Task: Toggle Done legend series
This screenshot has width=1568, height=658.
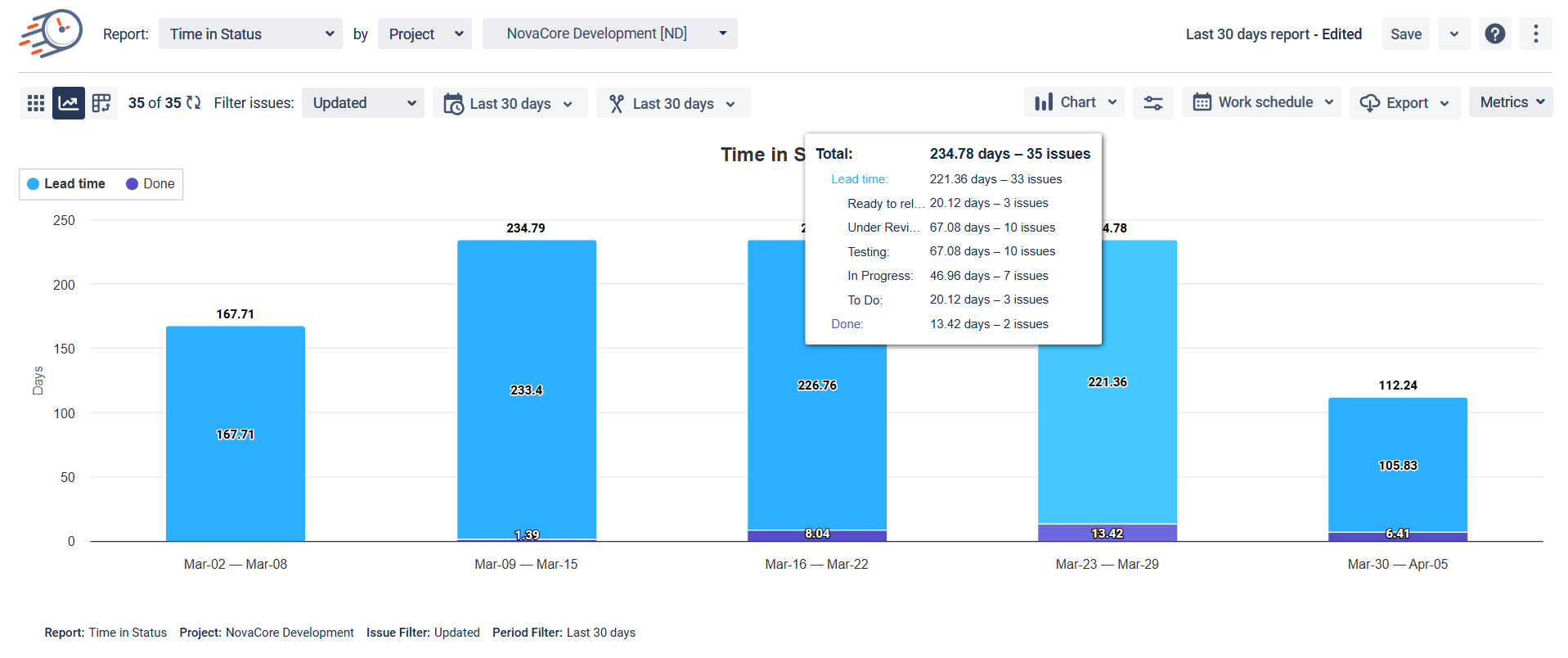Action: tap(151, 184)
